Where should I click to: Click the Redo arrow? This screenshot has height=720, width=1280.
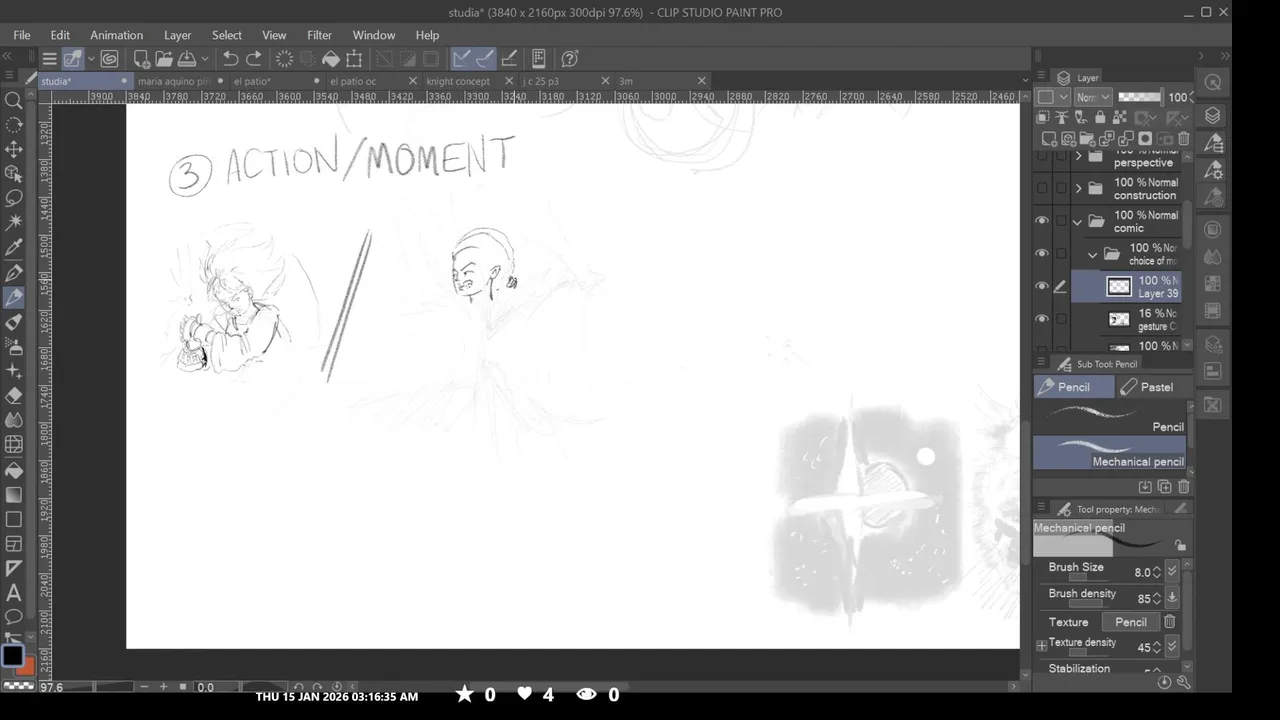click(254, 59)
